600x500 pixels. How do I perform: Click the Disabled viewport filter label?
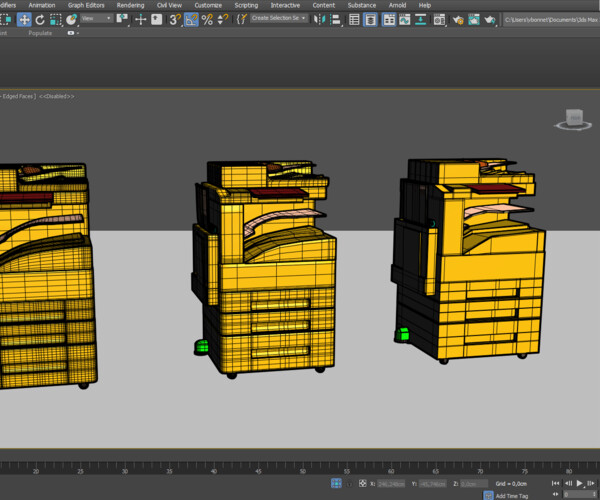57,96
